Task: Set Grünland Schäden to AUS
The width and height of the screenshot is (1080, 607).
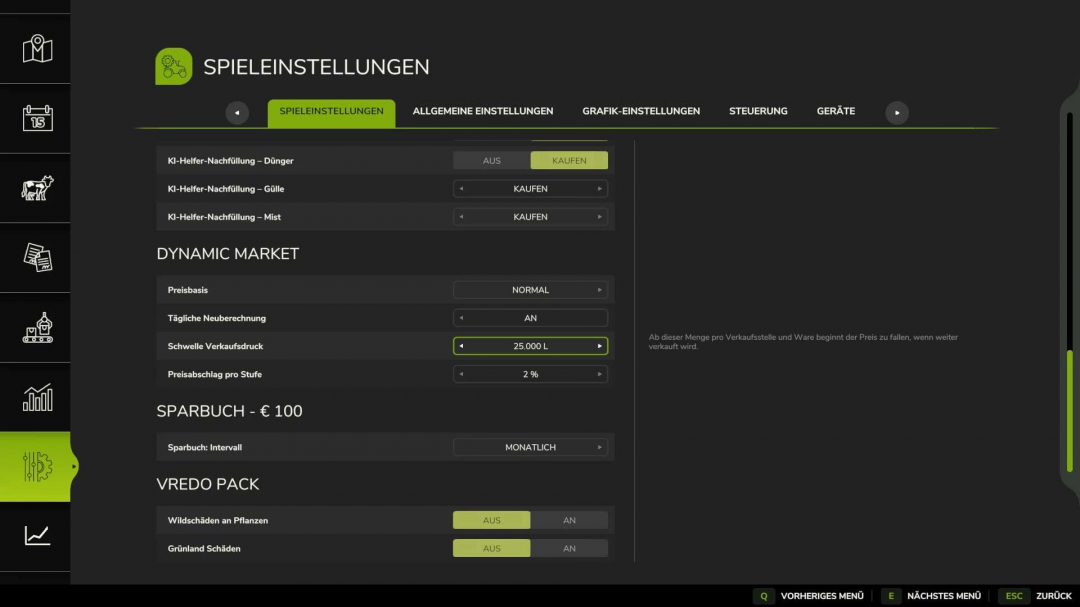Action: tap(492, 548)
